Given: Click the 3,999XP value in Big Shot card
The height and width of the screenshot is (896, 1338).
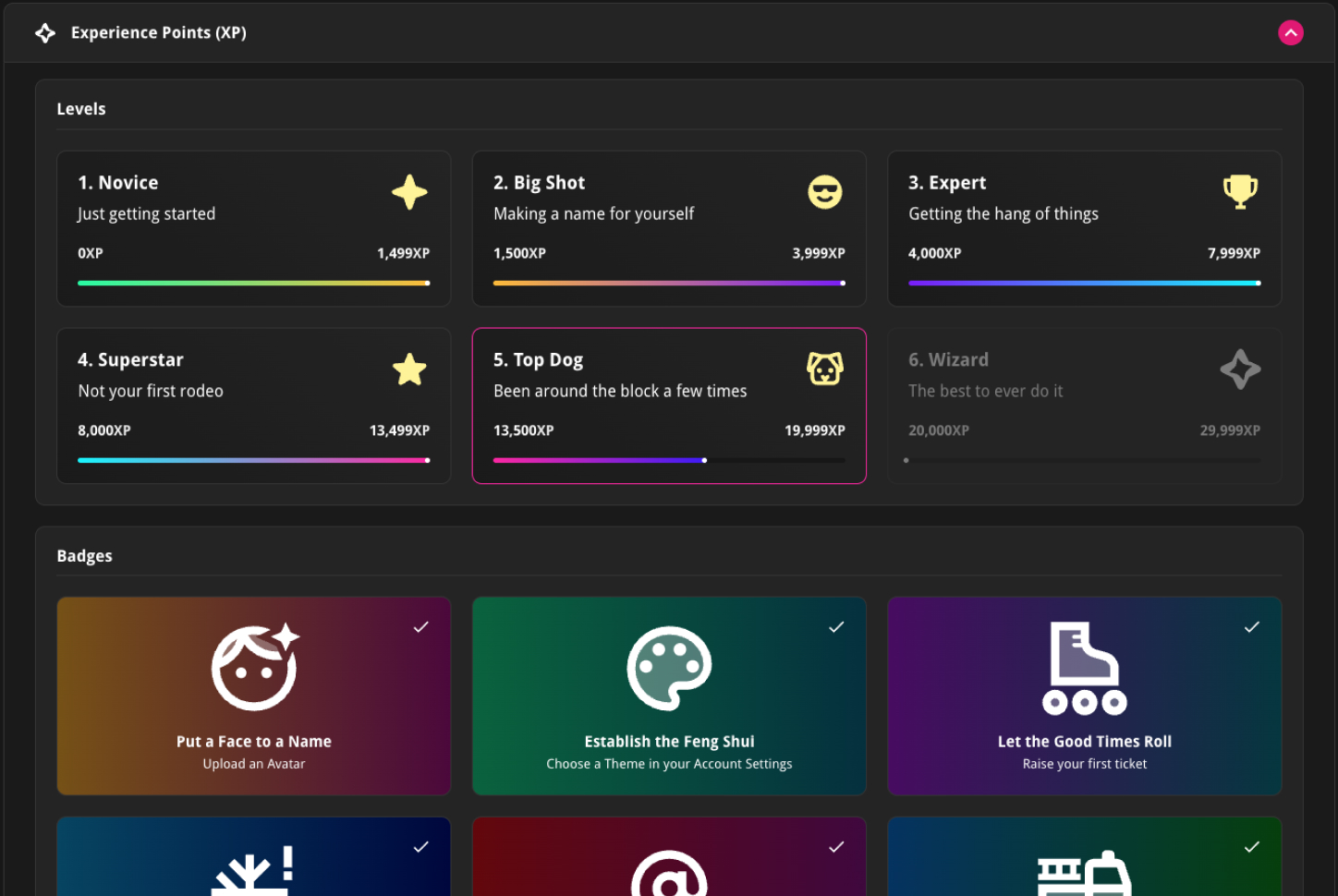Looking at the screenshot, I should pos(819,253).
